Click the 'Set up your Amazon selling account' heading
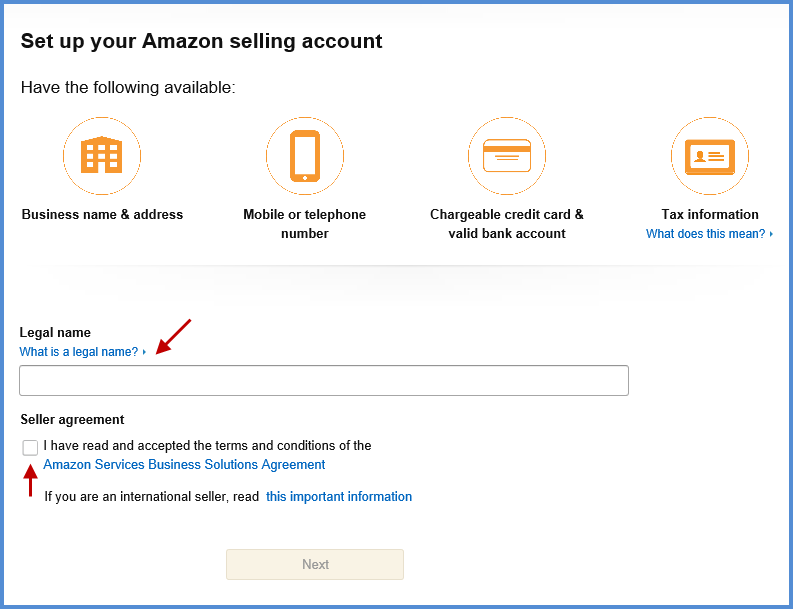 pyautogui.click(x=201, y=41)
